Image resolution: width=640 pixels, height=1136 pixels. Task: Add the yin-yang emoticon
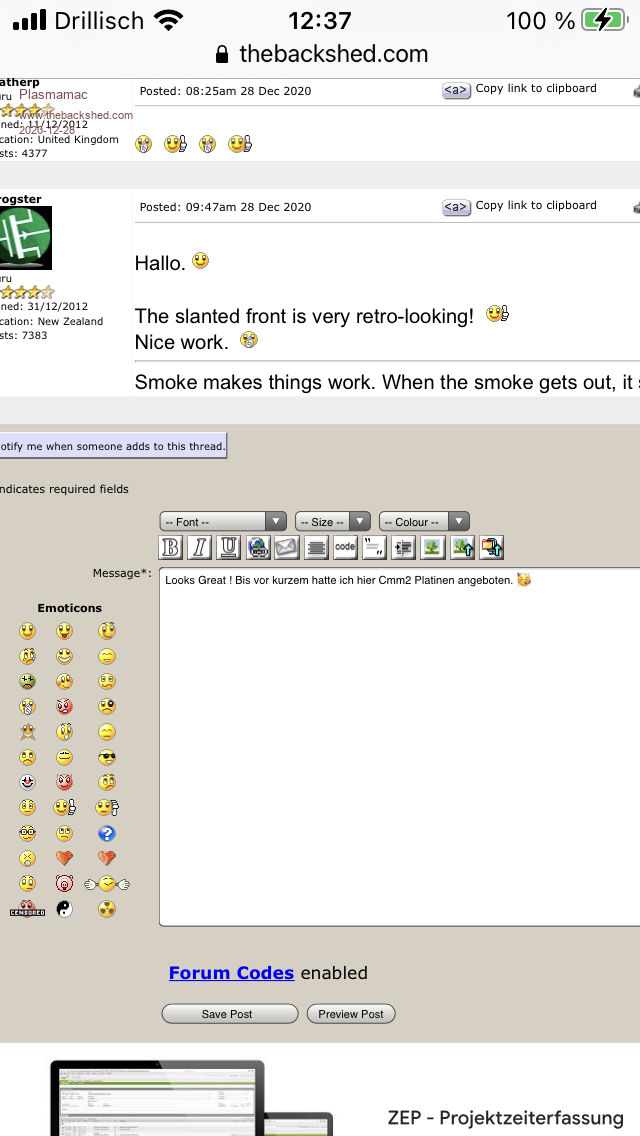(x=64, y=909)
